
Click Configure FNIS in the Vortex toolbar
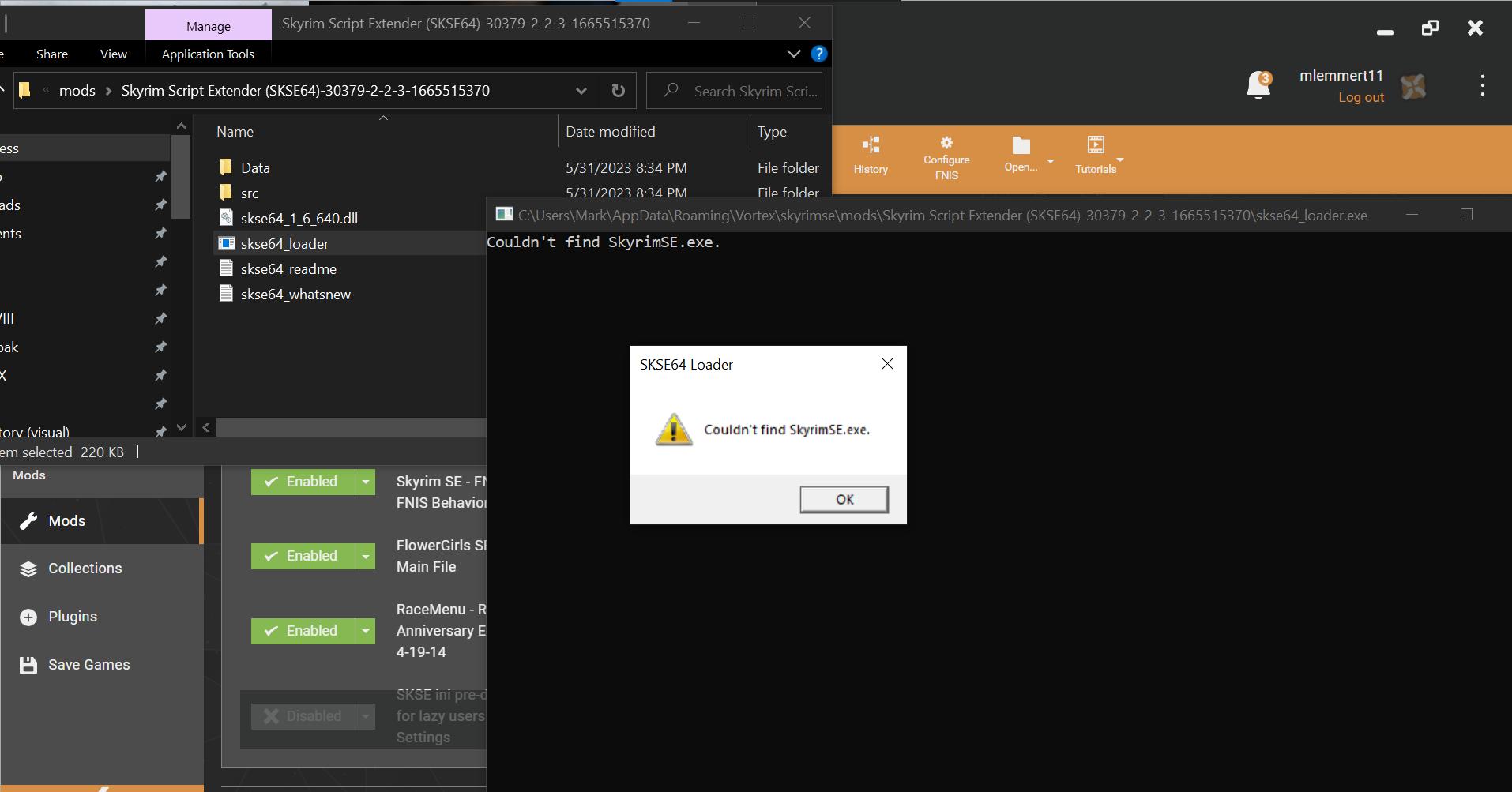pos(946,158)
